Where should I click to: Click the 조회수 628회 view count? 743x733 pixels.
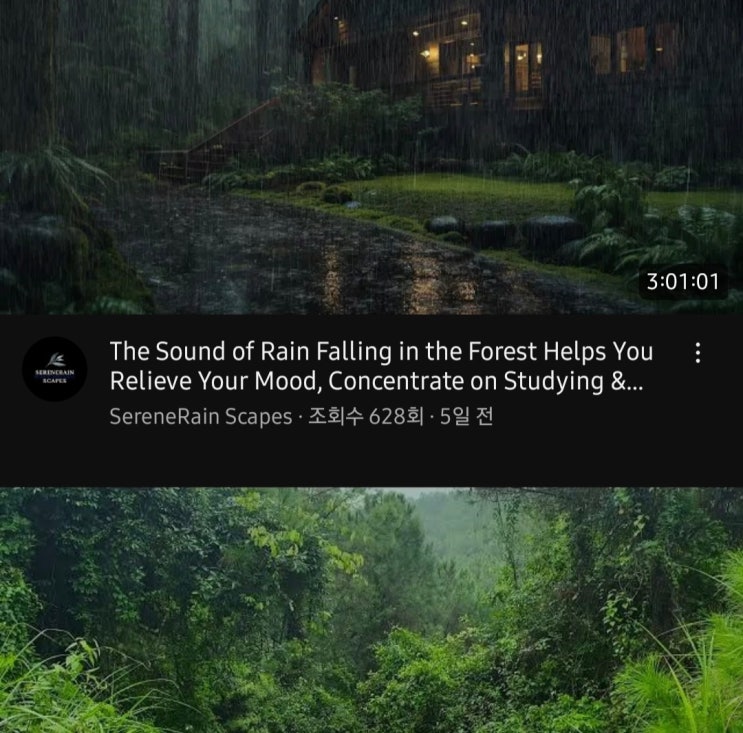365,417
